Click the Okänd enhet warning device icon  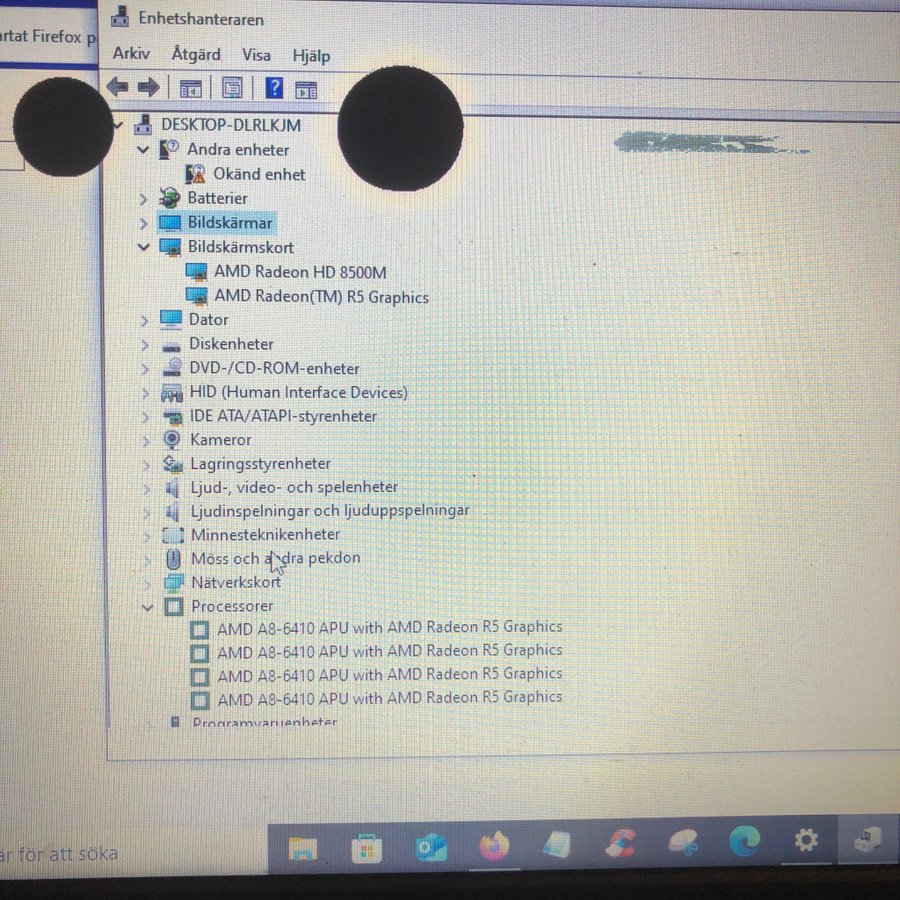click(x=196, y=174)
